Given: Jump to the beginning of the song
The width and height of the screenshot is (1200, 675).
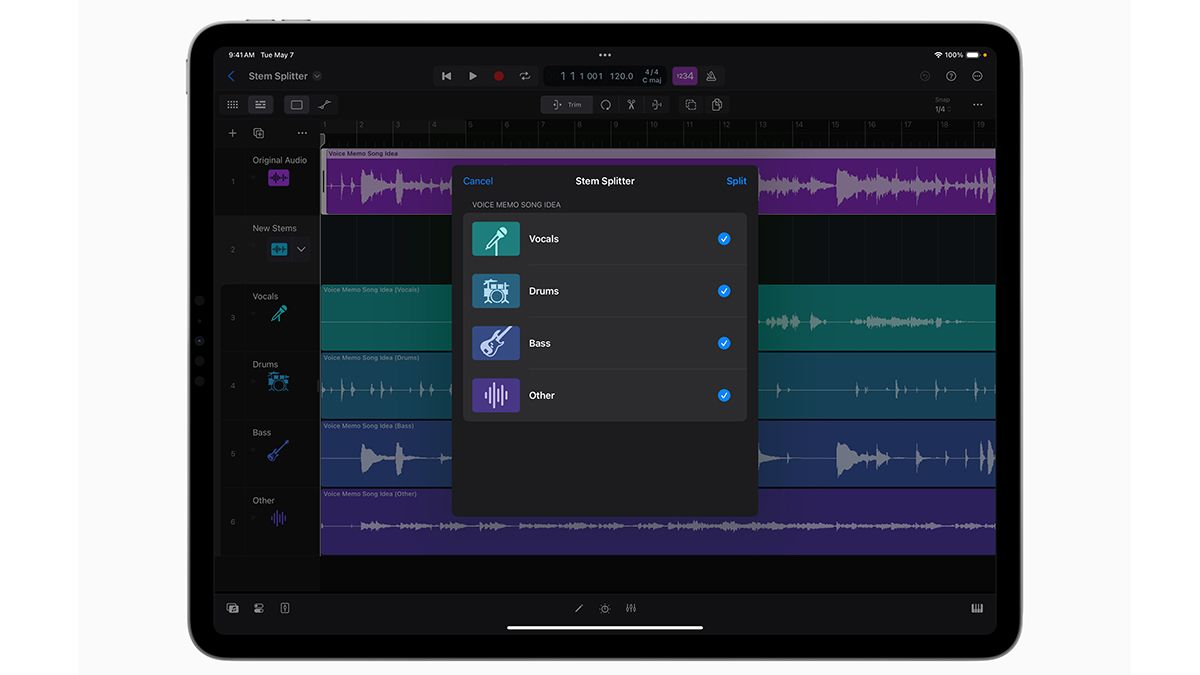Looking at the screenshot, I should (446, 76).
